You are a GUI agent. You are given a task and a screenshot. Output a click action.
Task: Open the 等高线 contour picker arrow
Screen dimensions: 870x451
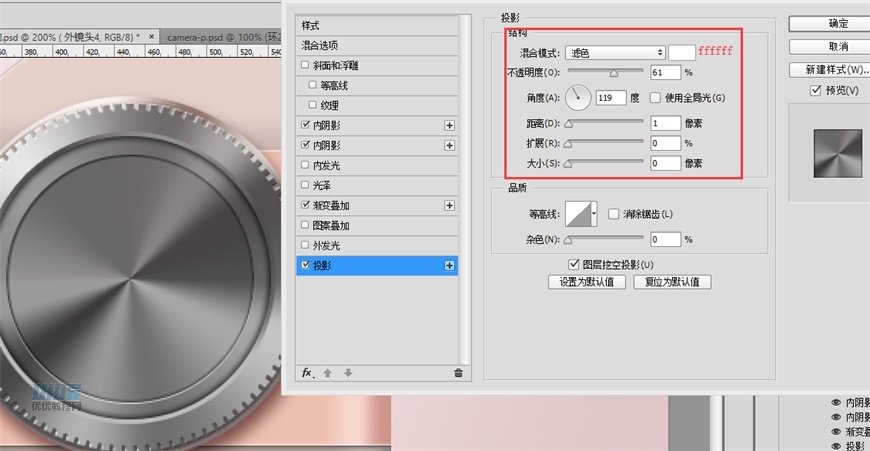click(594, 214)
